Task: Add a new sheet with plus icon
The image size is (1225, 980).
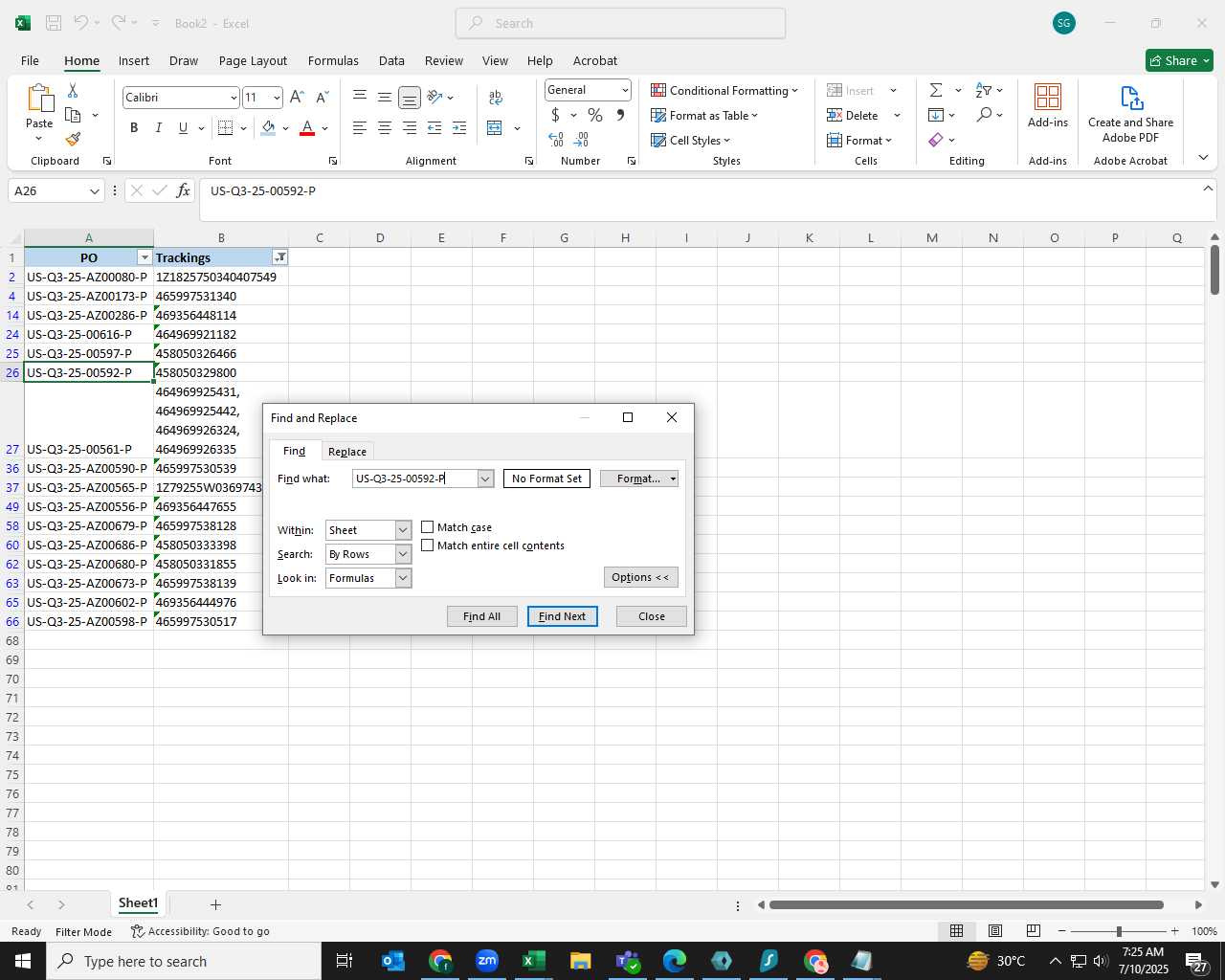Action: pyautogui.click(x=215, y=904)
